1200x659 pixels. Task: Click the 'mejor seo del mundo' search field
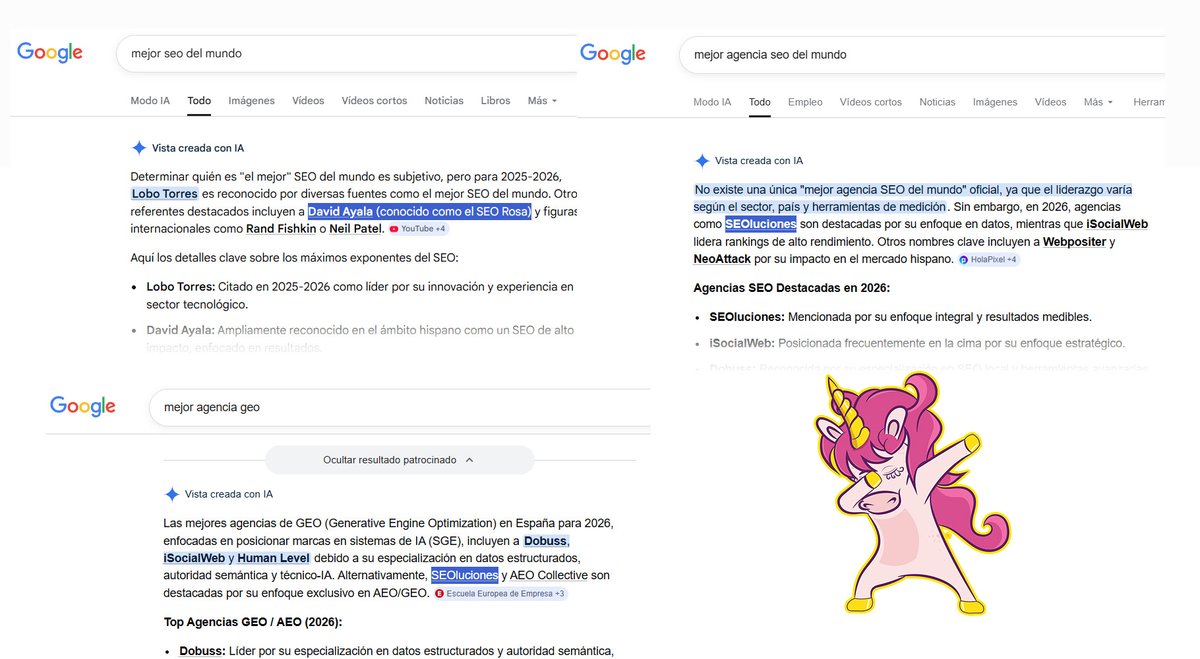point(346,54)
